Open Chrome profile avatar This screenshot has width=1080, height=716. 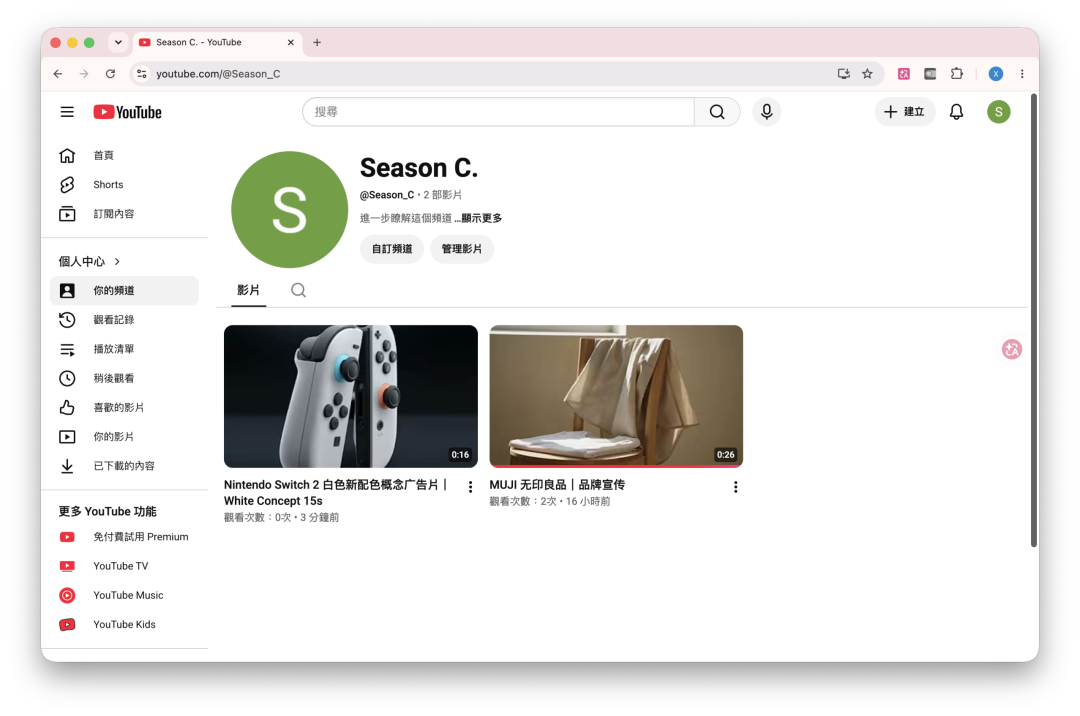click(995, 74)
